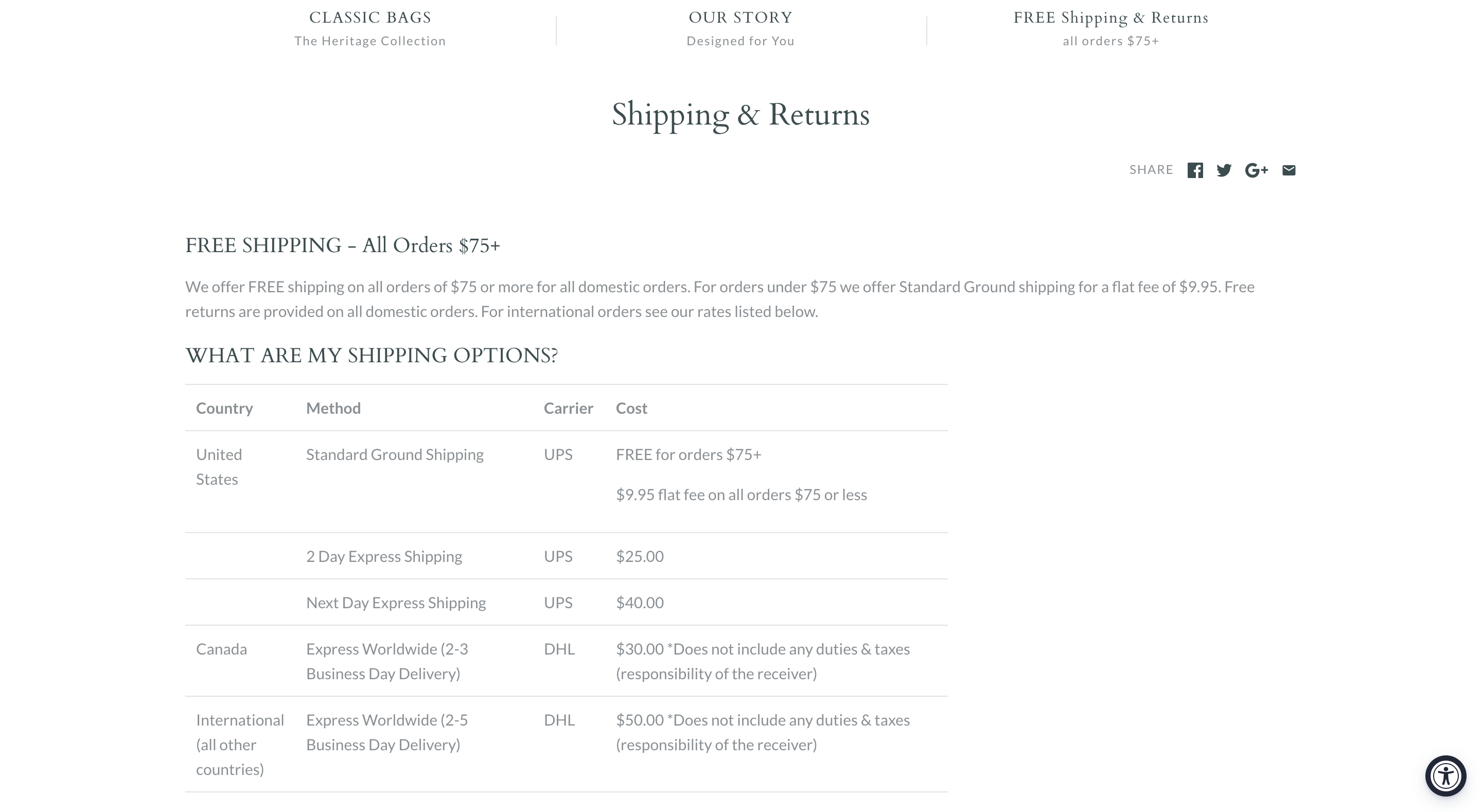The image size is (1482, 812).
Task: Select the Method column header
Action: point(333,408)
